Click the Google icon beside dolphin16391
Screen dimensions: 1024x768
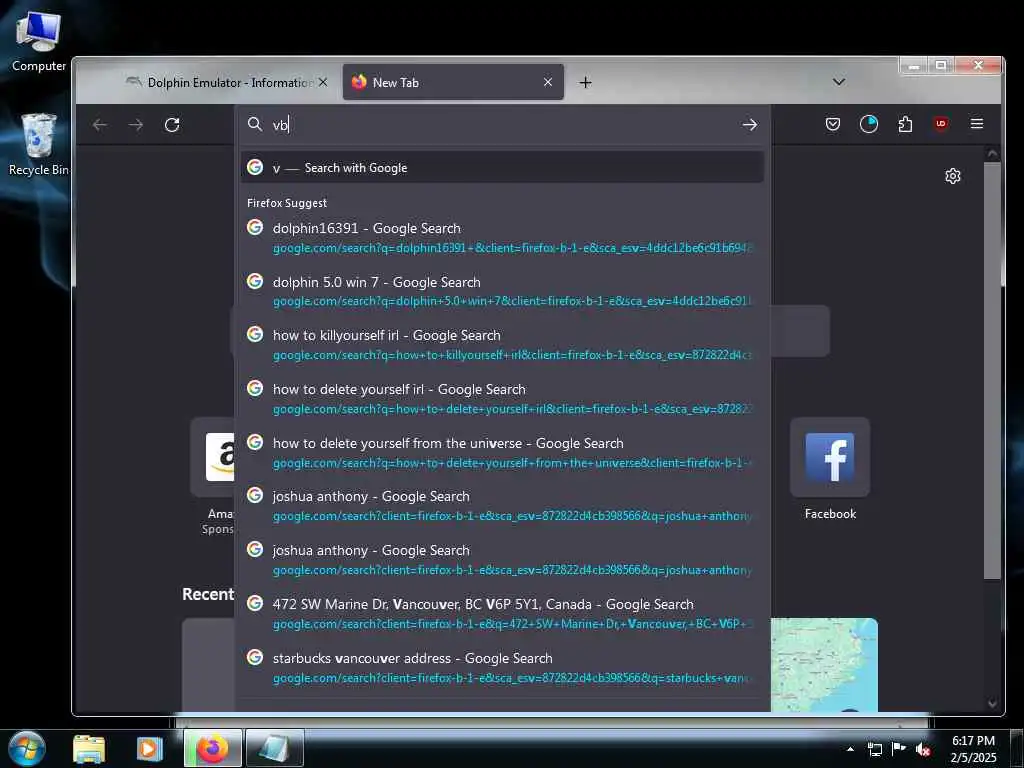click(255, 227)
